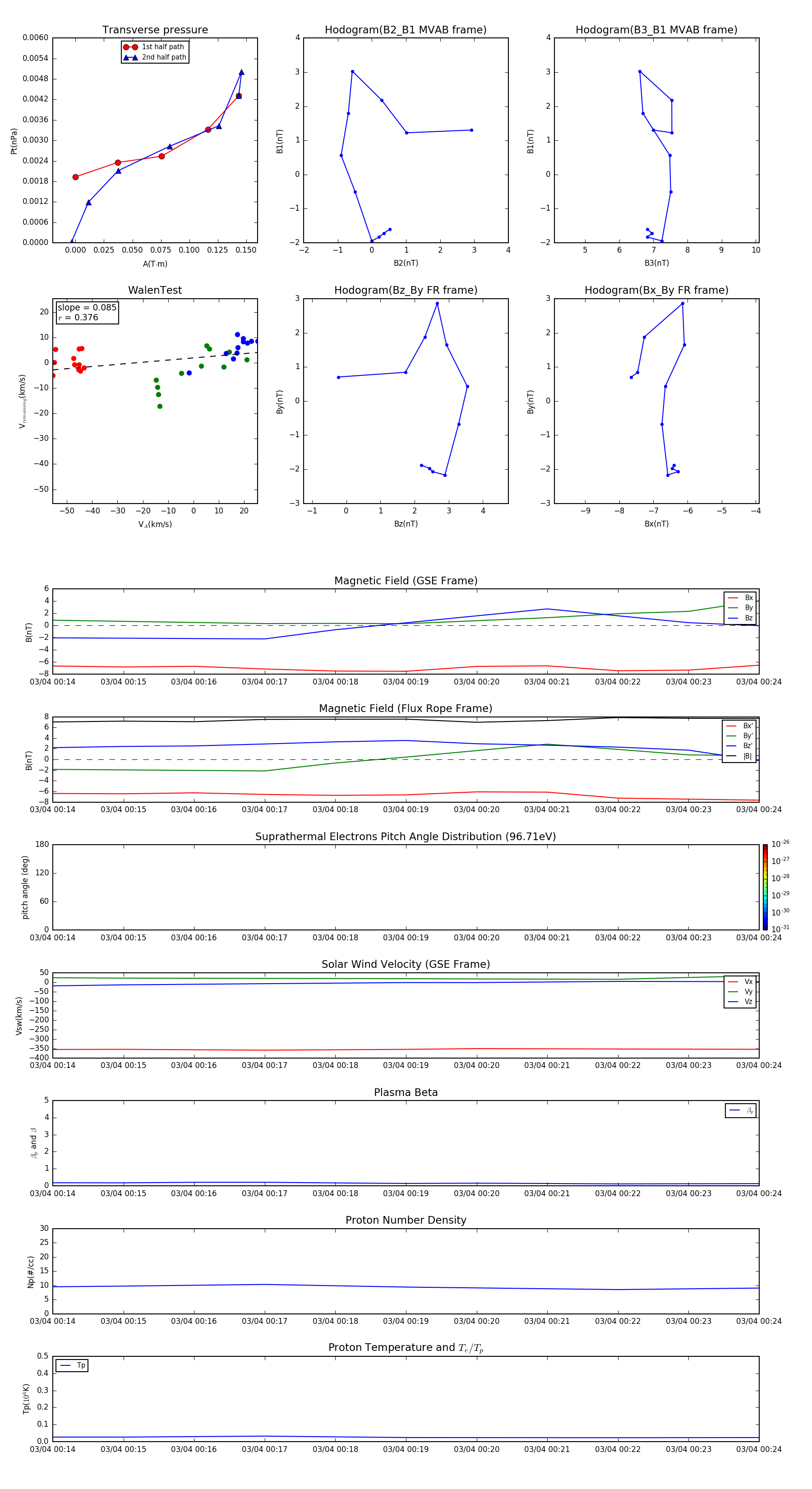This screenshot has height=1489, width=812.
Task: Click '03/04 00:17' tick under Proton Number Density
Action: [264, 1321]
